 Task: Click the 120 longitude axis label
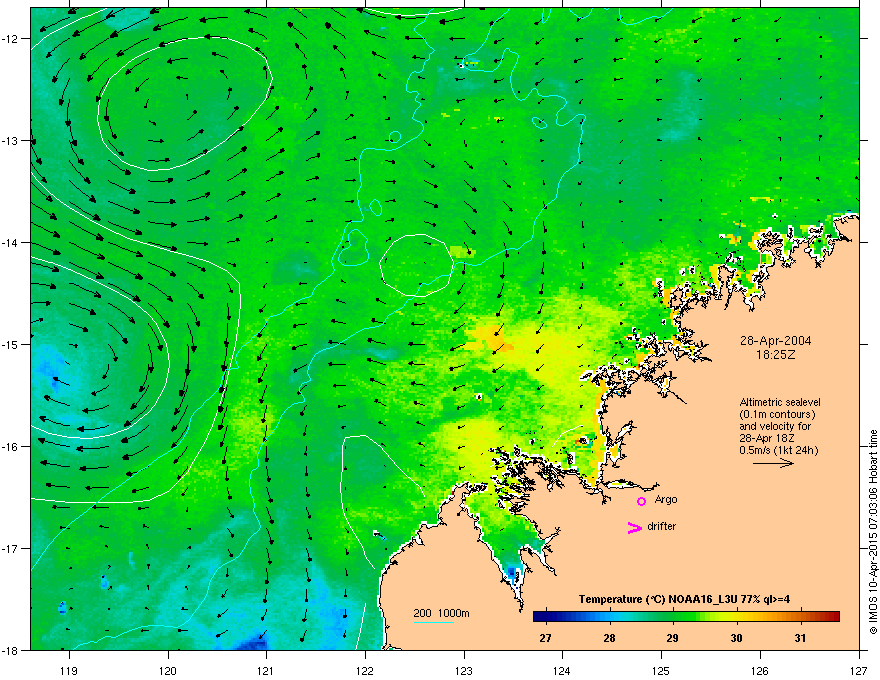pos(168,670)
